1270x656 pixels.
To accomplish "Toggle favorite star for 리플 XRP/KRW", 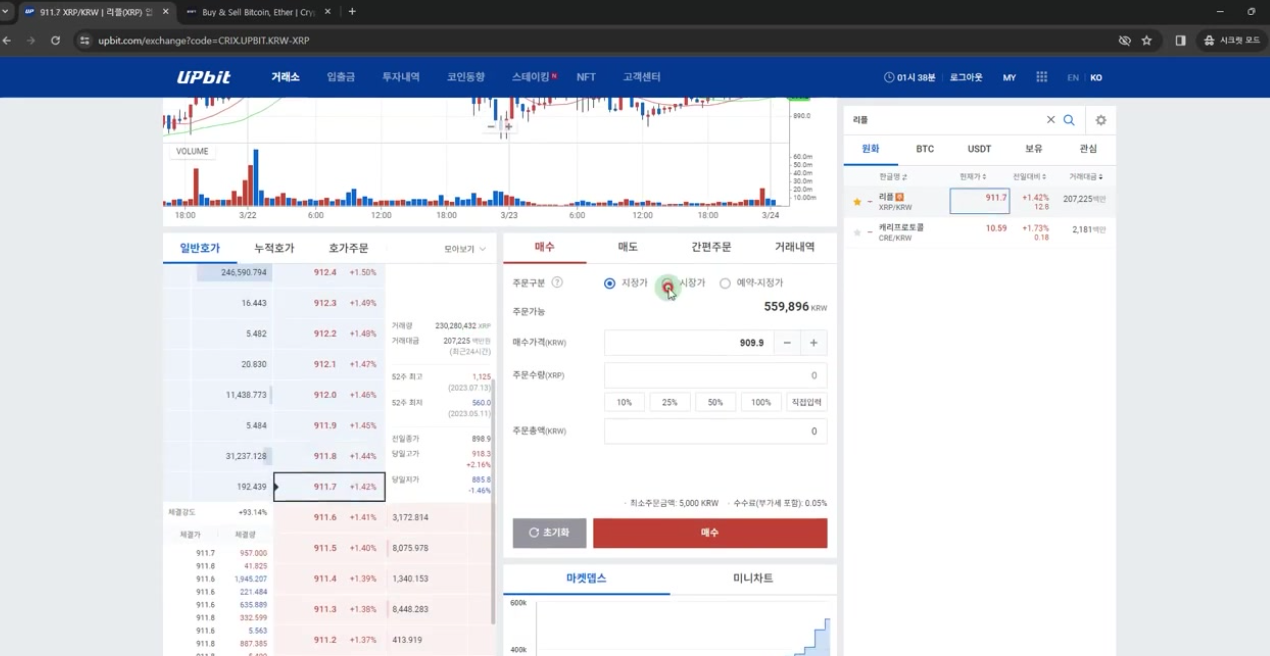I will point(856,202).
